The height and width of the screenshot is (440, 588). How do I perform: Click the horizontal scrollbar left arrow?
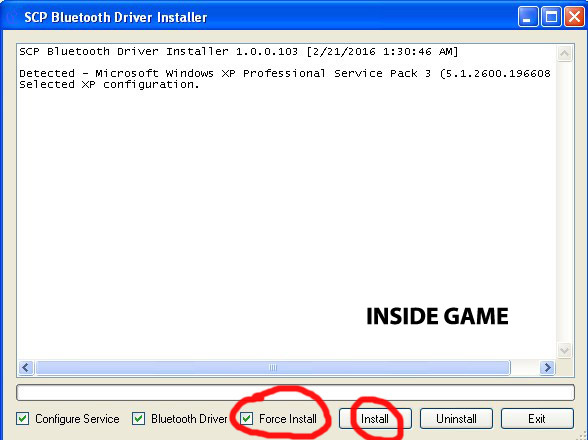click(26, 367)
